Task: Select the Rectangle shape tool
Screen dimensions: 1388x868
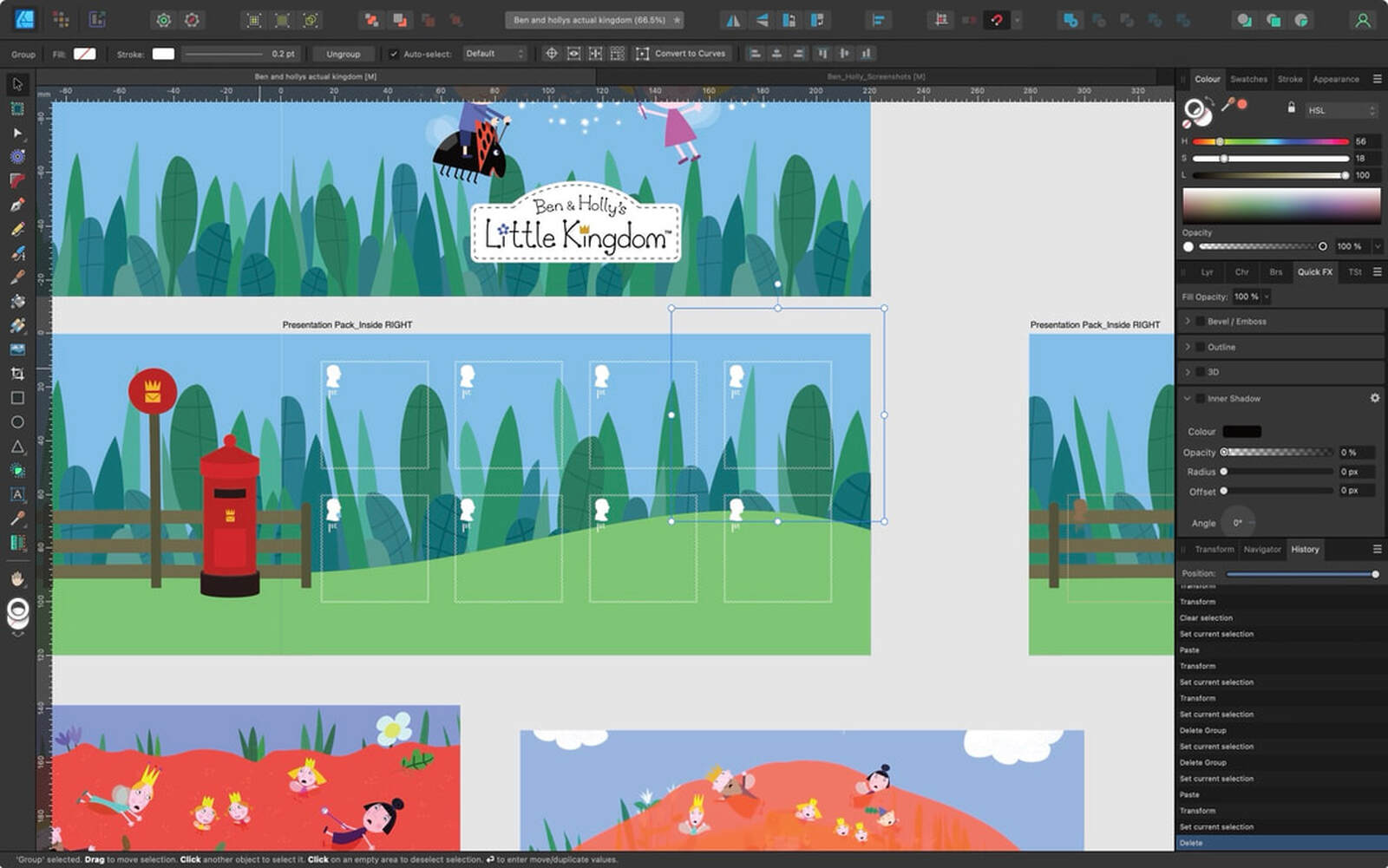Action: (x=17, y=398)
